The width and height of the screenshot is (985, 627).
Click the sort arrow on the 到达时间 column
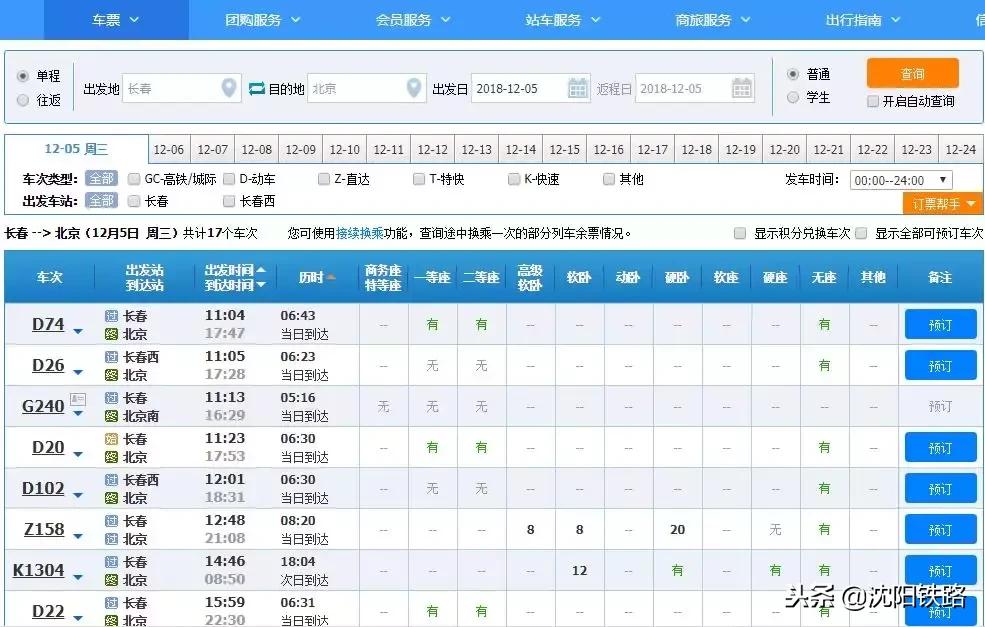point(261,284)
